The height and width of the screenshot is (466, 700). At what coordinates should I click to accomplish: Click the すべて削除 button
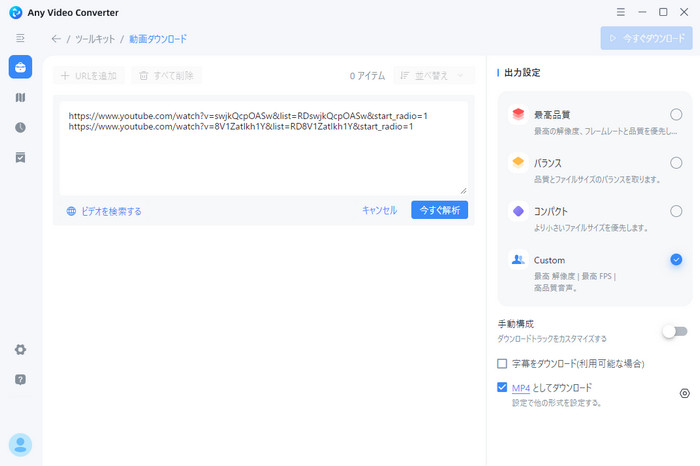pyautogui.click(x=167, y=76)
